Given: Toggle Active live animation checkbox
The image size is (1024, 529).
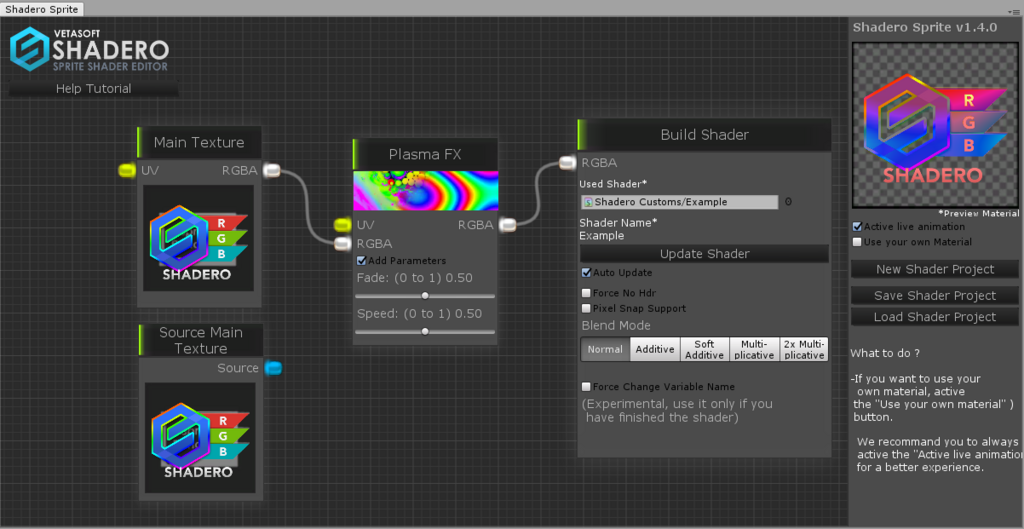Looking at the screenshot, I should click(x=857, y=227).
